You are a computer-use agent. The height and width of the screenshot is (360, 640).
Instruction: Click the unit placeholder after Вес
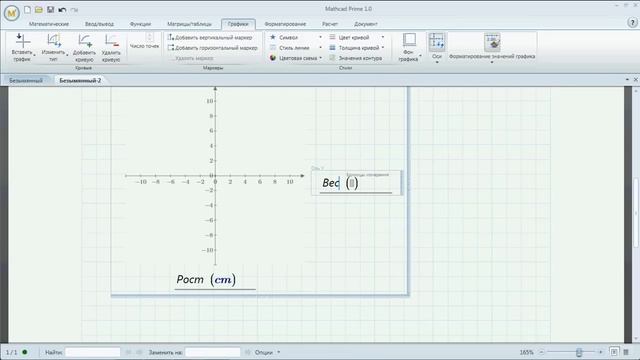point(352,183)
